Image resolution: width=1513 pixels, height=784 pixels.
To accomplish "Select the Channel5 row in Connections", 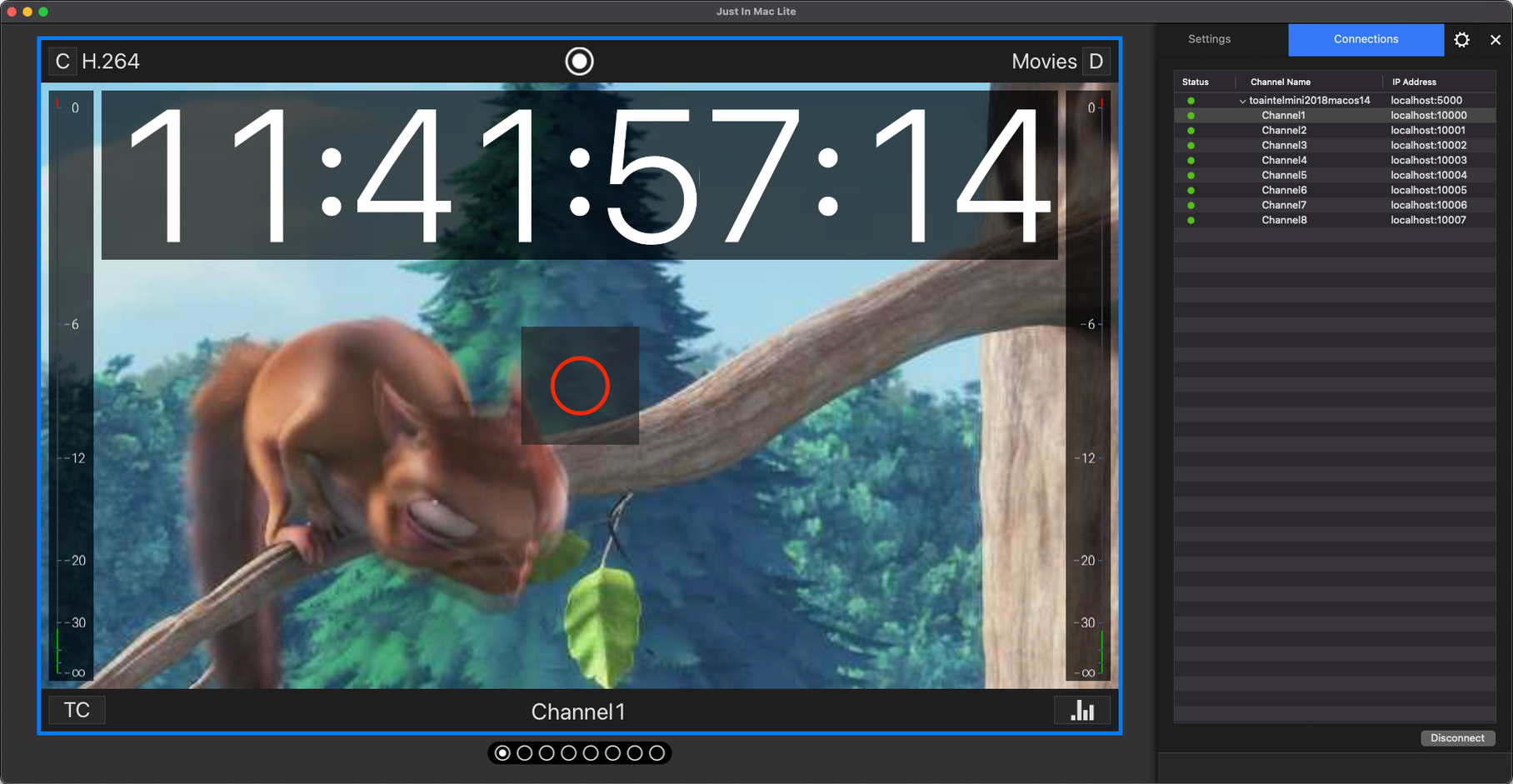I will 1335,176.
